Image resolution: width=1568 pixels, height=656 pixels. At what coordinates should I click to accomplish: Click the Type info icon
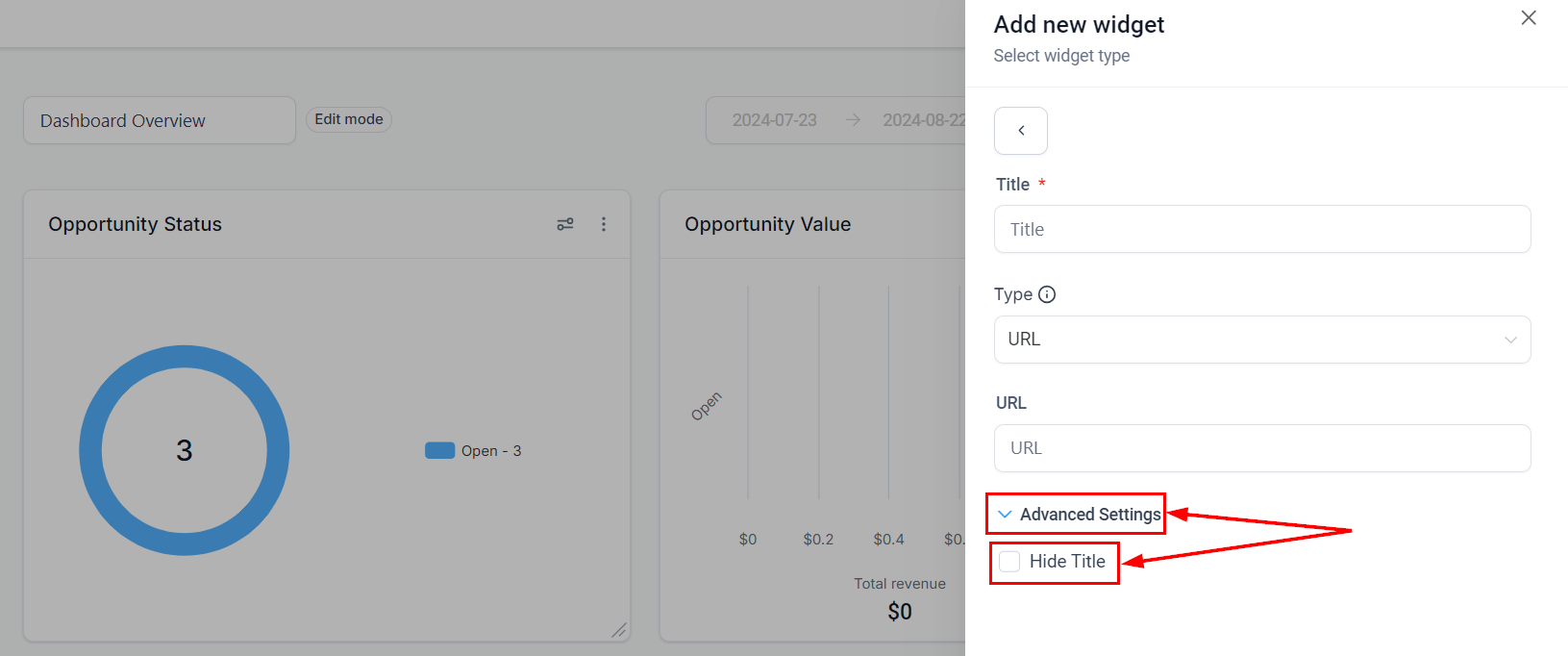[1047, 294]
